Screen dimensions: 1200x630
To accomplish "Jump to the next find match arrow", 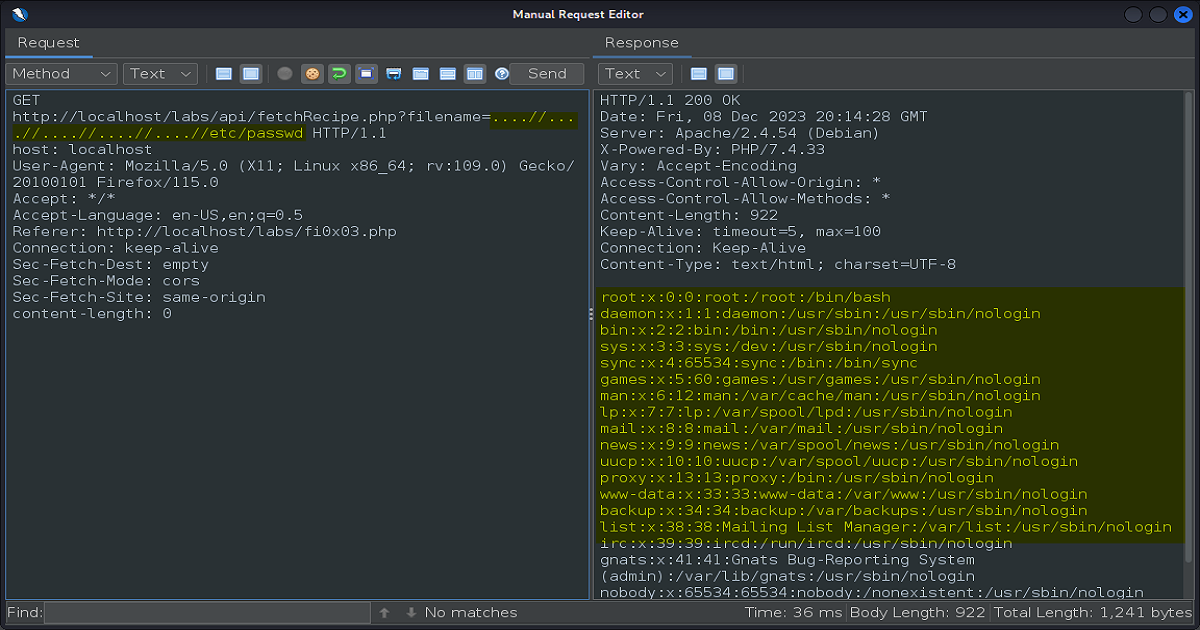I will tap(411, 613).
